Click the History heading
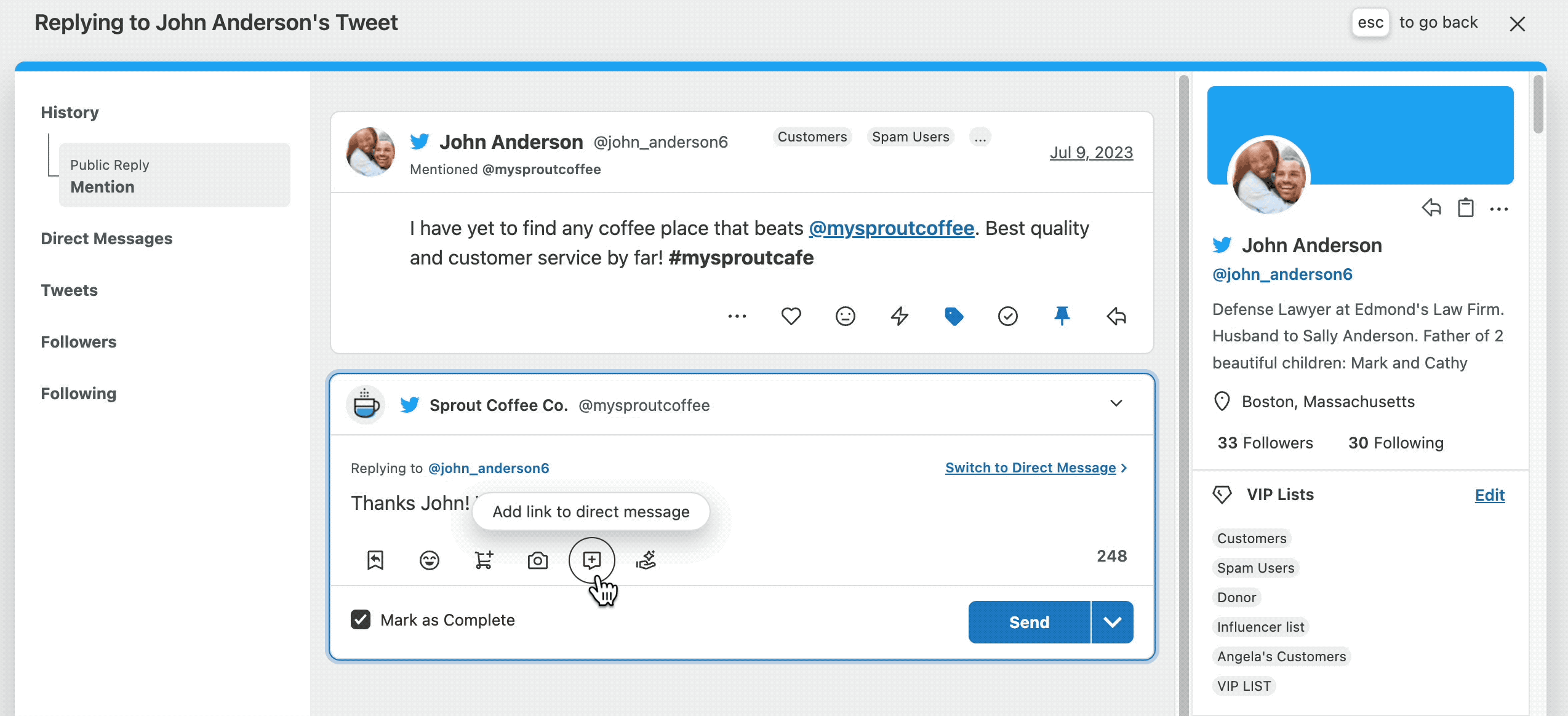Image resolution: width=1568 pixels, height=716 pixels. tap(70, 113)
